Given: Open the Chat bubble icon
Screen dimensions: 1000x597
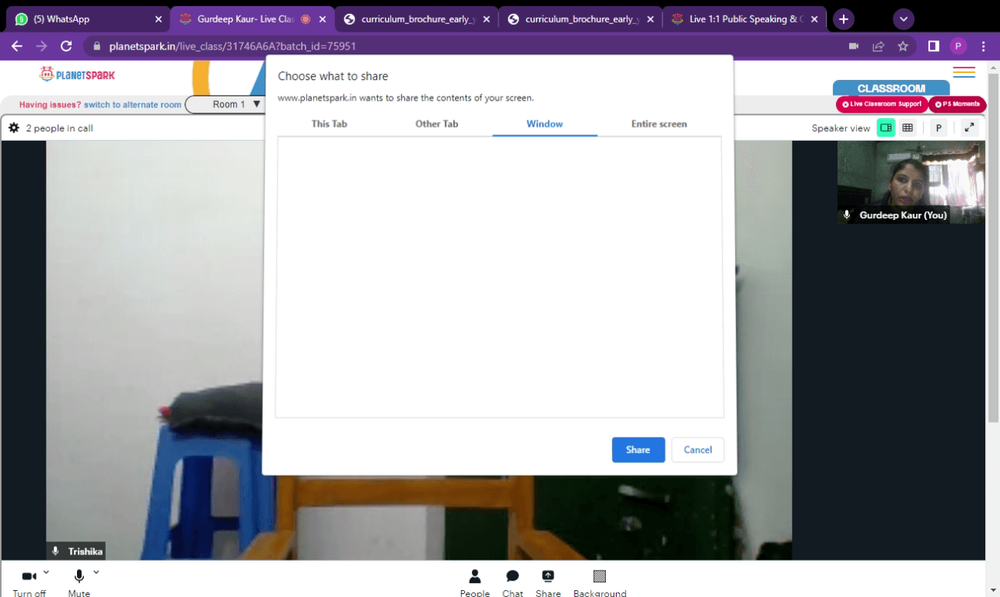Looking at the screenshot, I should (x=512, y=577).
